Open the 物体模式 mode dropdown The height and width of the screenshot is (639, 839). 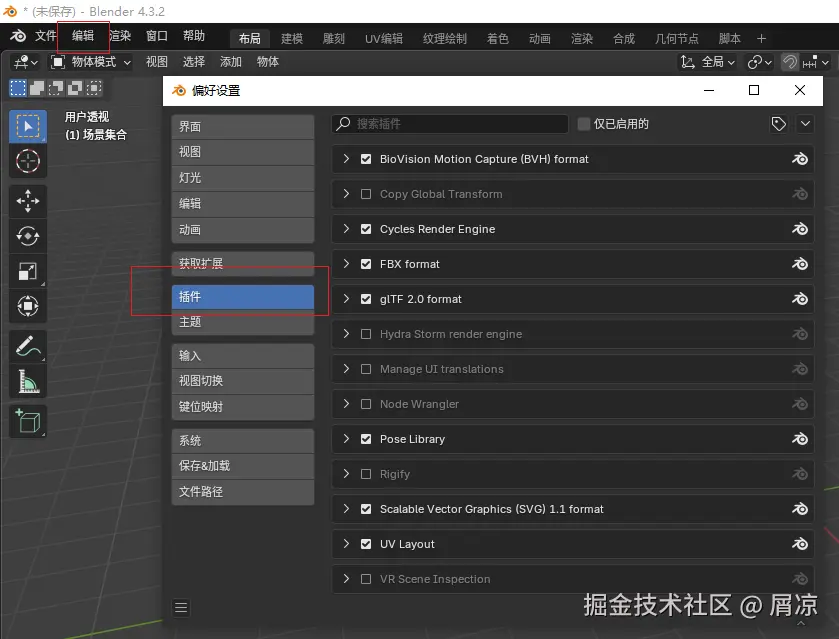point(91,62)
